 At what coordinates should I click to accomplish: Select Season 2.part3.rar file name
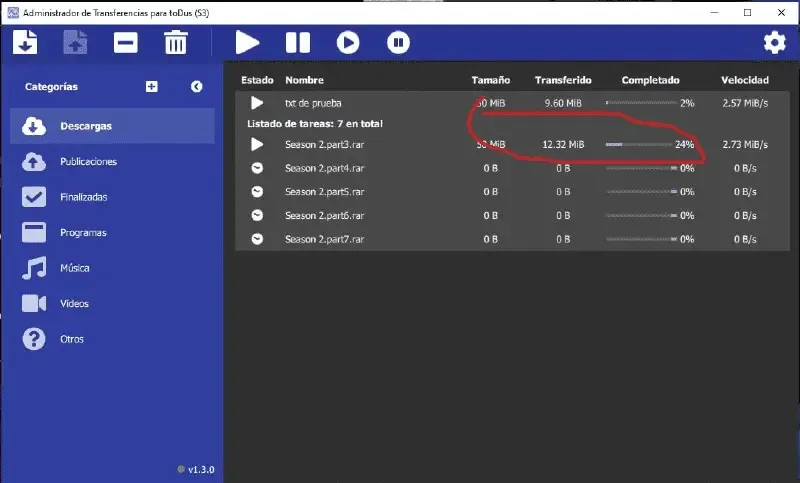(324, 144)
